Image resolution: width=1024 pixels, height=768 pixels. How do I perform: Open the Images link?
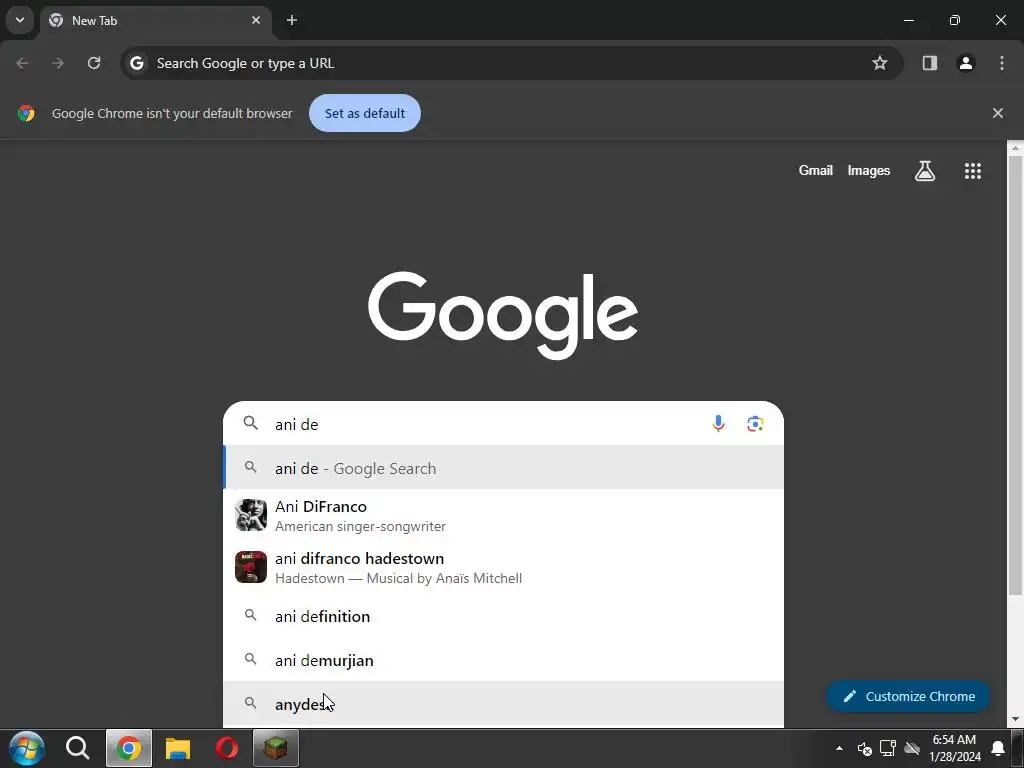(x=869, y=170)
